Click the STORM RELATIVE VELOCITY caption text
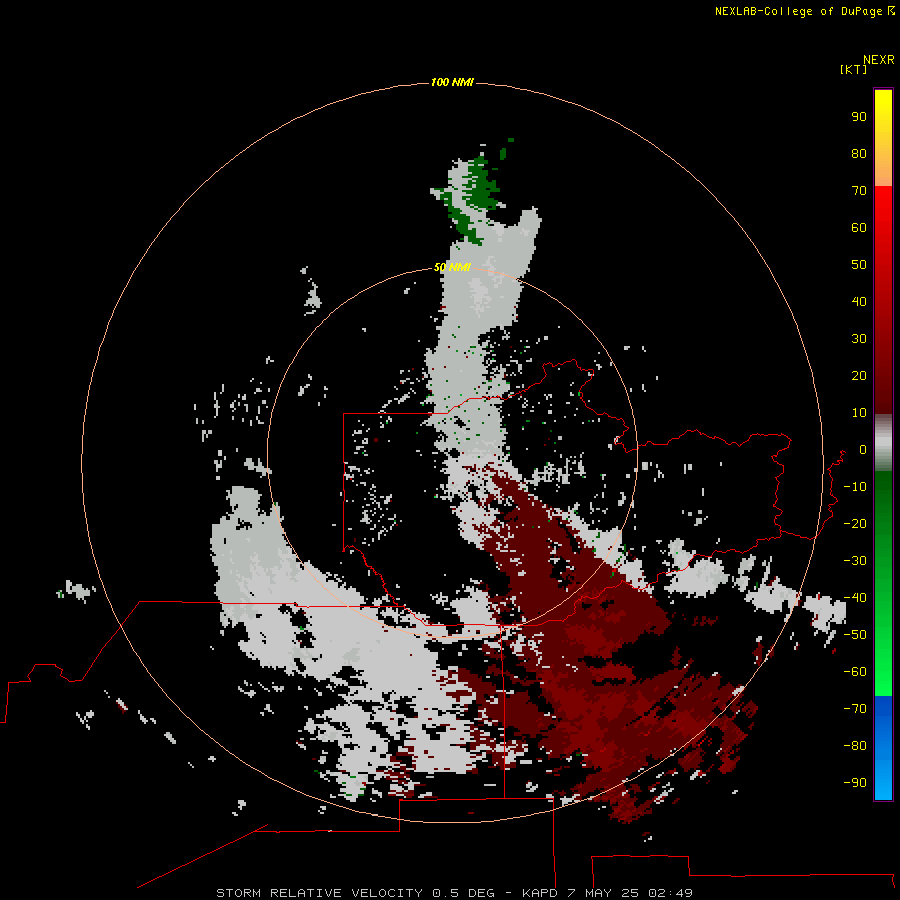 [x=320, y=893]
